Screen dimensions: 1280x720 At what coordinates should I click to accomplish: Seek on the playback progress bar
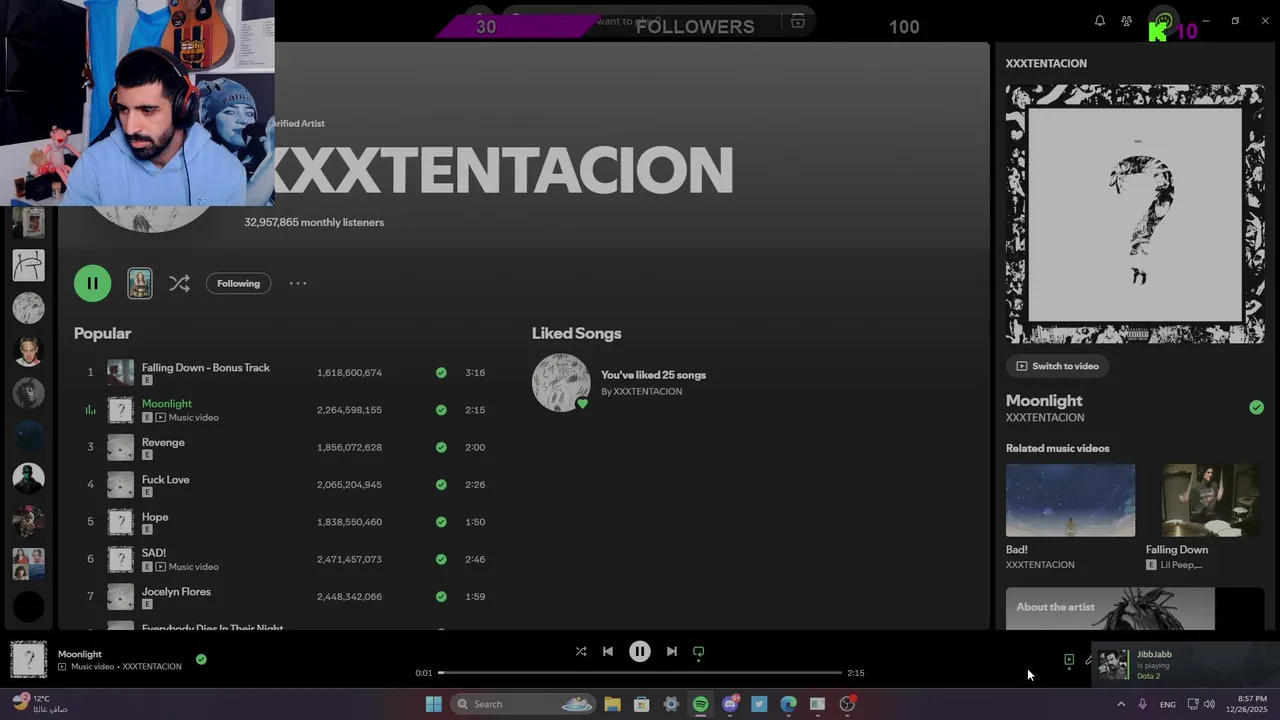(x=640, y=673)
